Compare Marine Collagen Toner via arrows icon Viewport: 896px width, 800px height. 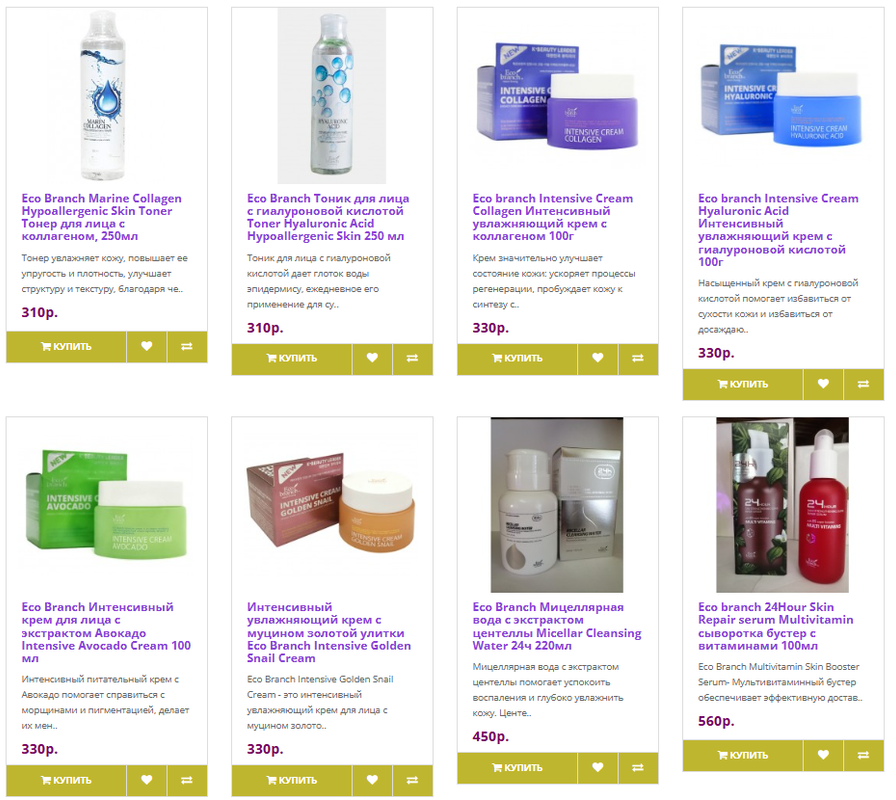pyautogui.click(x=187, y=347)
